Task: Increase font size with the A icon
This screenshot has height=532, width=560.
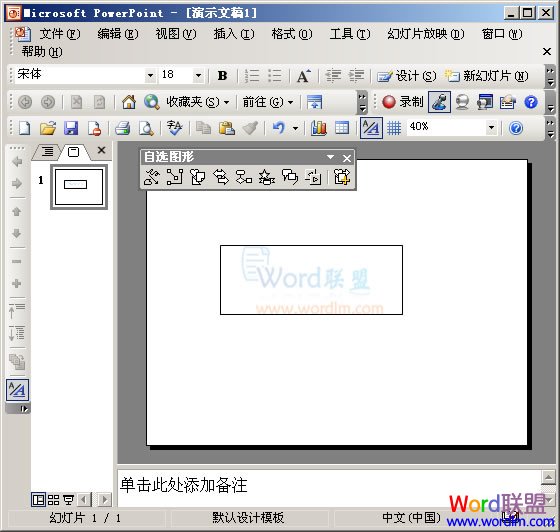Action: [x=304, y=76]
